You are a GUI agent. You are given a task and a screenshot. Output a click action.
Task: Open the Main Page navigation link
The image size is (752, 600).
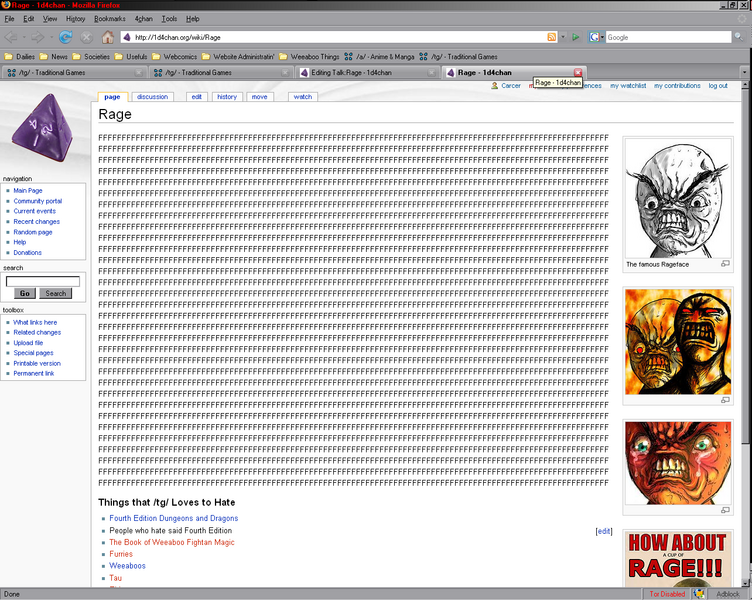pos(28,190)
